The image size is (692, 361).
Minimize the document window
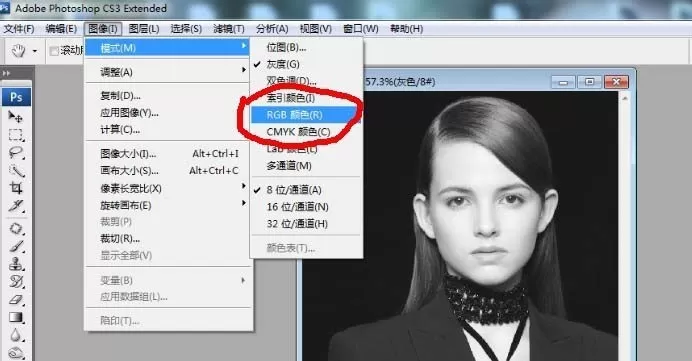(x=563, y=82)
